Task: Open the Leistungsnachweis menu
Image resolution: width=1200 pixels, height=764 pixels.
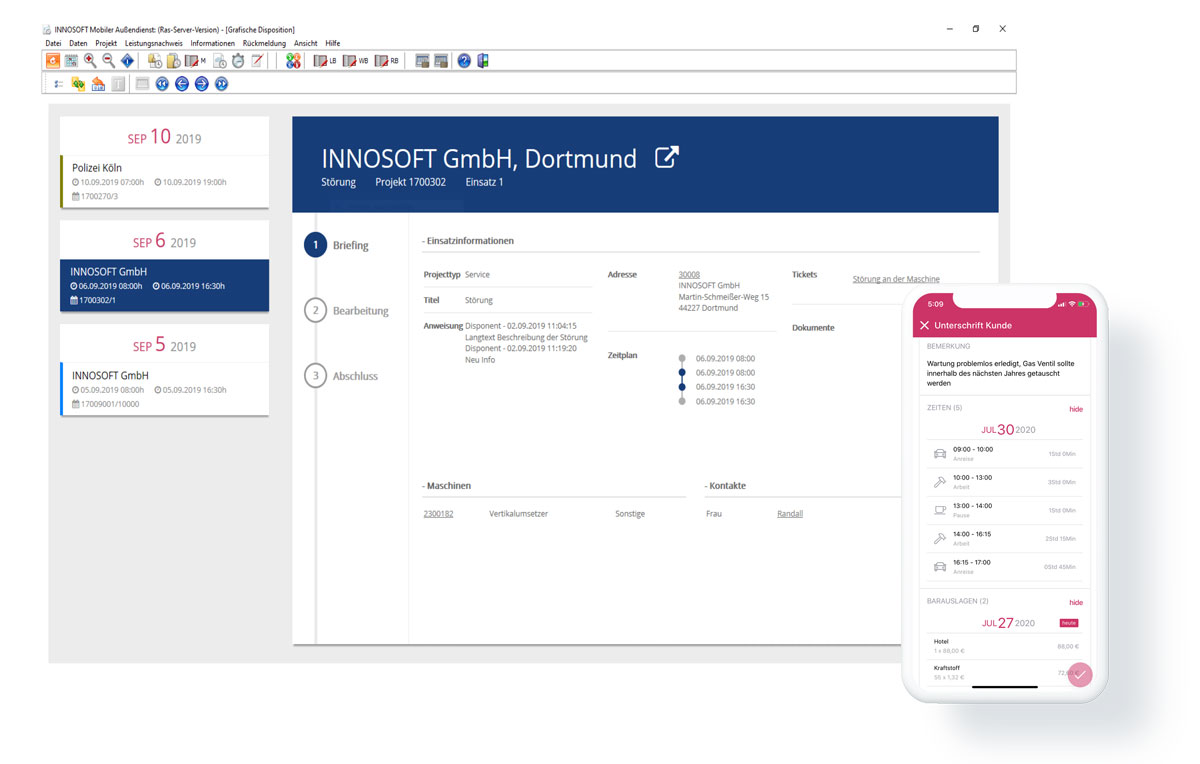Action: pyautogui.click(x=154, y=44)
